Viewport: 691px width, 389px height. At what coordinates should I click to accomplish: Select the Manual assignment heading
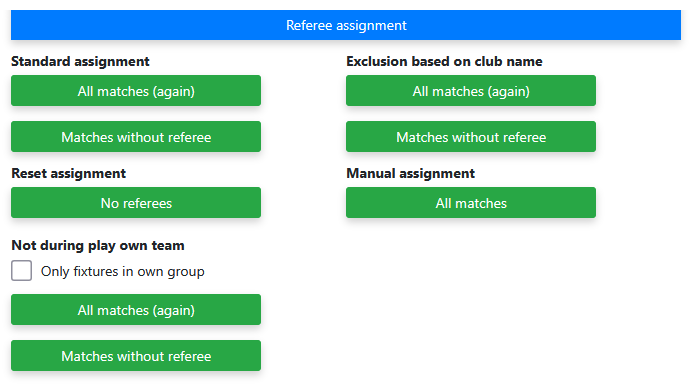410,174
